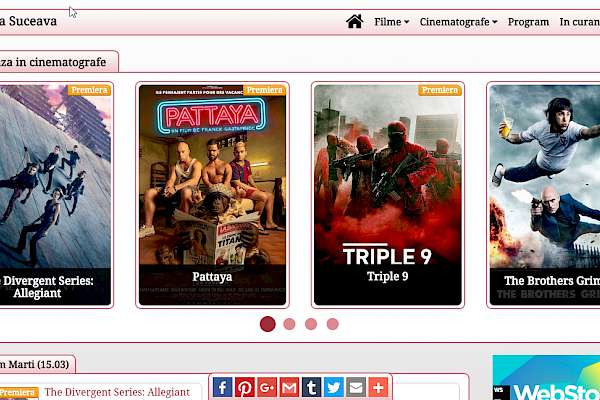Viewport: 600px width, 400px height.
Task: Open the In curand menu item
Action: click(579, 22)
